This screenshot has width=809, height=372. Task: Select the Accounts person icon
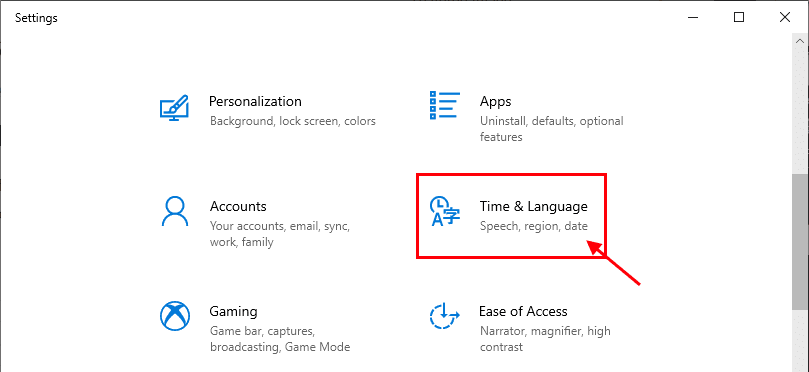point(174,211)
